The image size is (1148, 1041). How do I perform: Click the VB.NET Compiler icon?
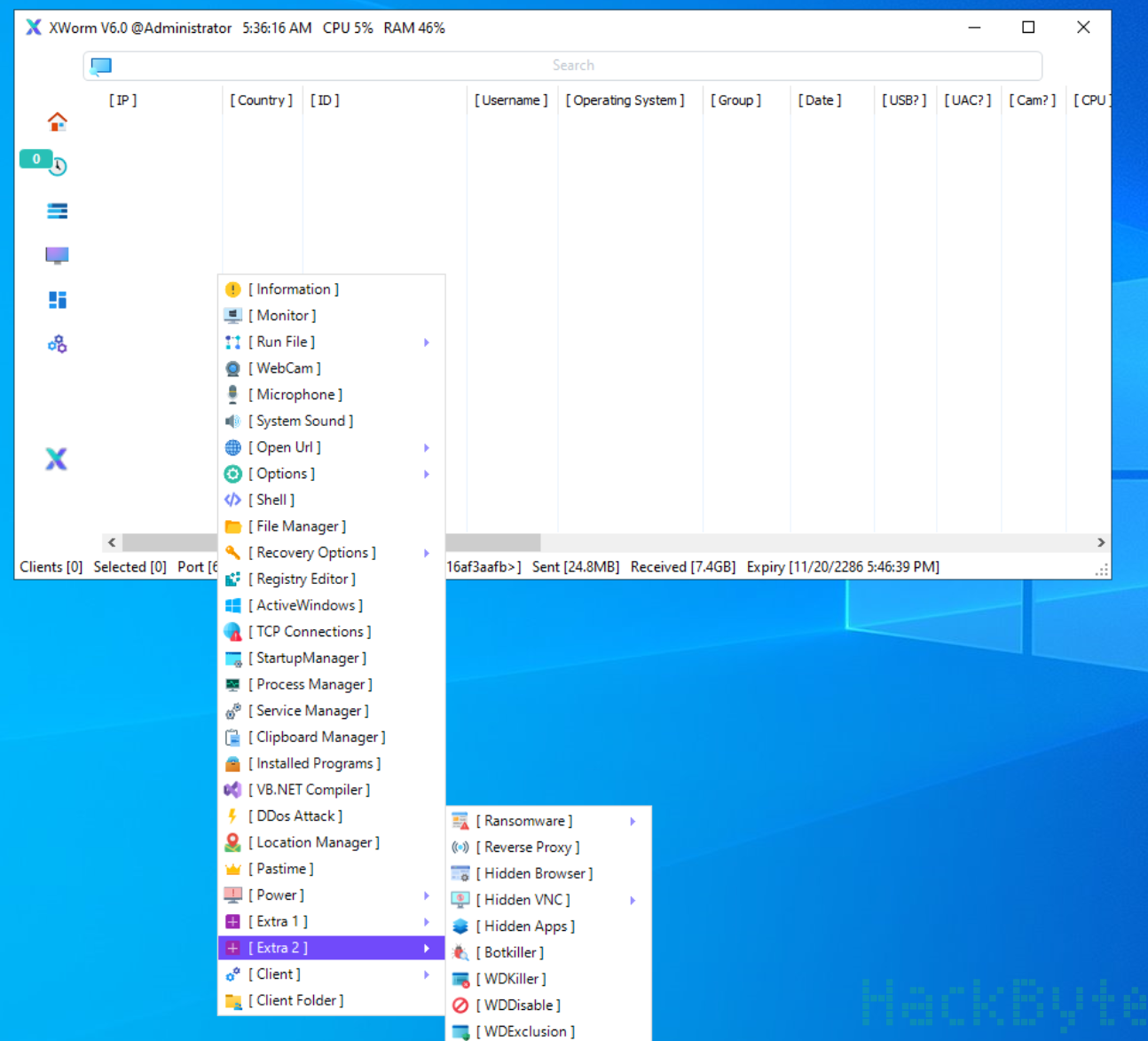pos(232,790)
